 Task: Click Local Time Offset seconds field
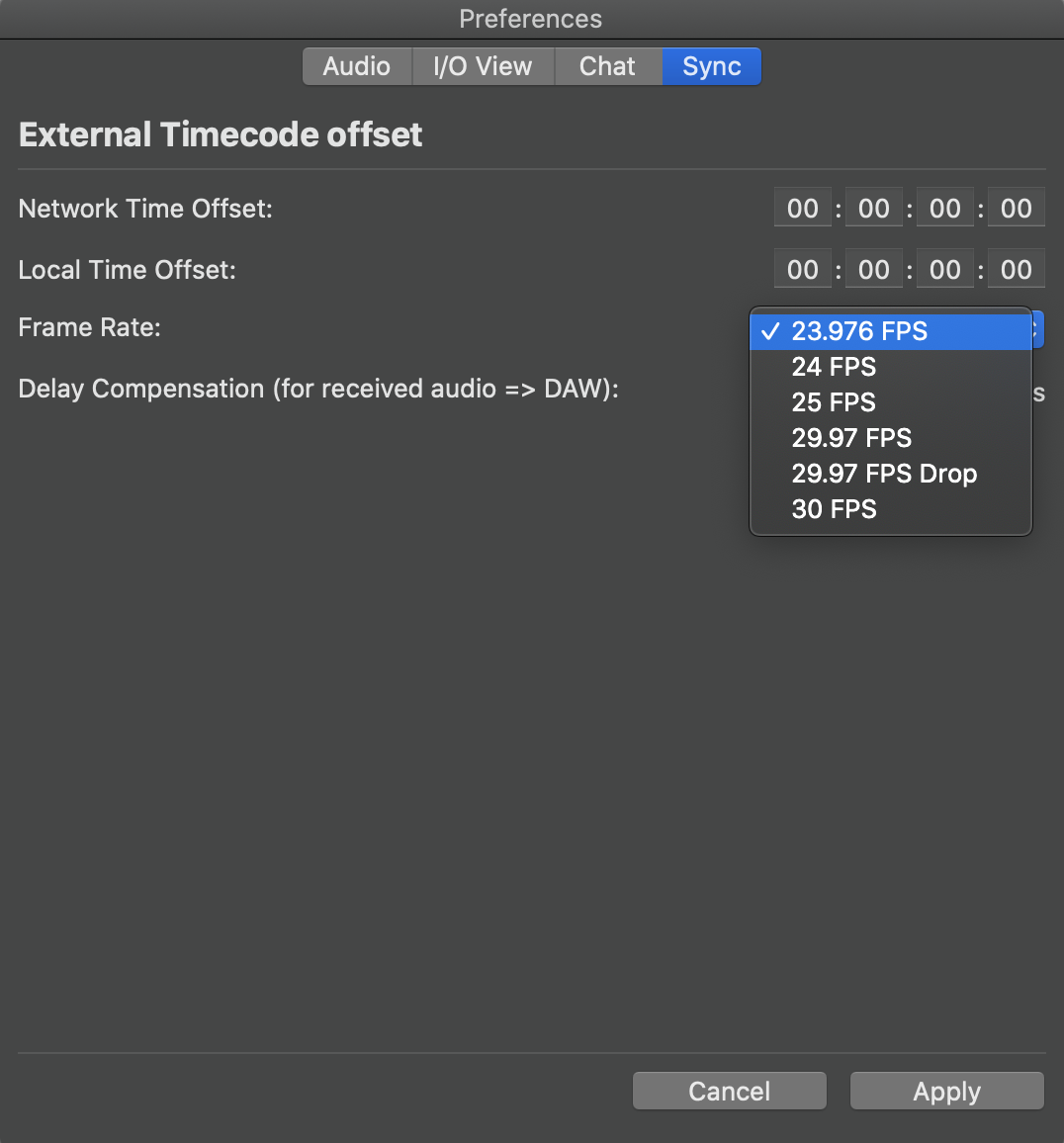[x=945, y=270]
